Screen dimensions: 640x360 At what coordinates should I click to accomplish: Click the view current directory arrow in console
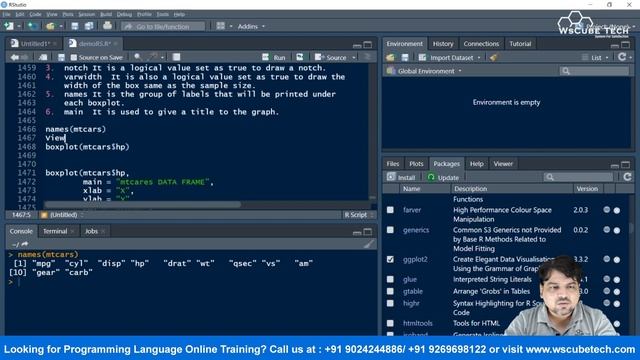(x=25, y=244)
